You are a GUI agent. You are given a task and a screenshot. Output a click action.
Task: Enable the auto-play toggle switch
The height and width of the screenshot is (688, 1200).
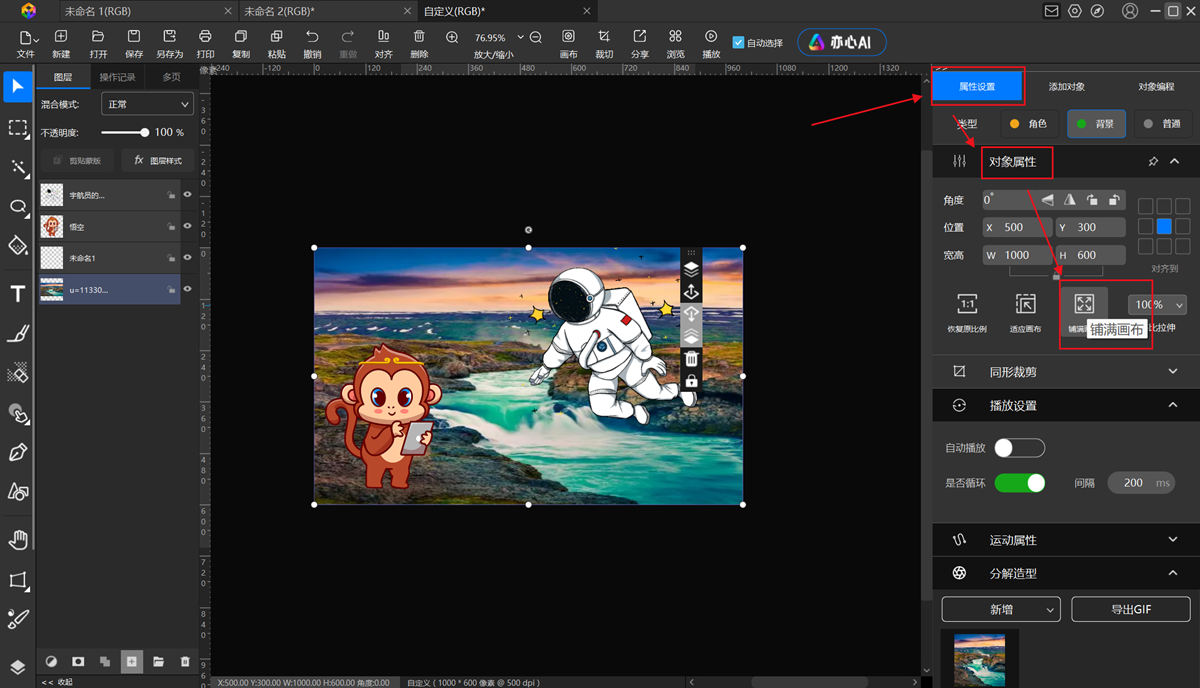(1019, 448)
